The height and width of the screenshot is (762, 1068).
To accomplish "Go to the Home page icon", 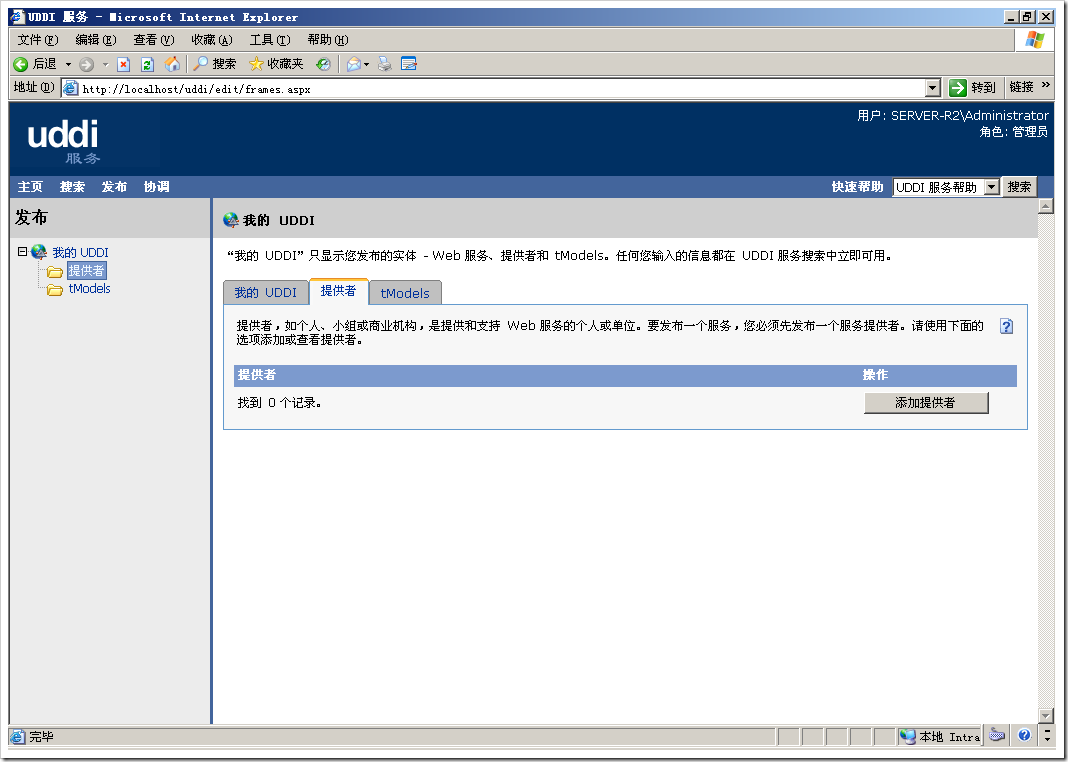I will click(172, 64).
